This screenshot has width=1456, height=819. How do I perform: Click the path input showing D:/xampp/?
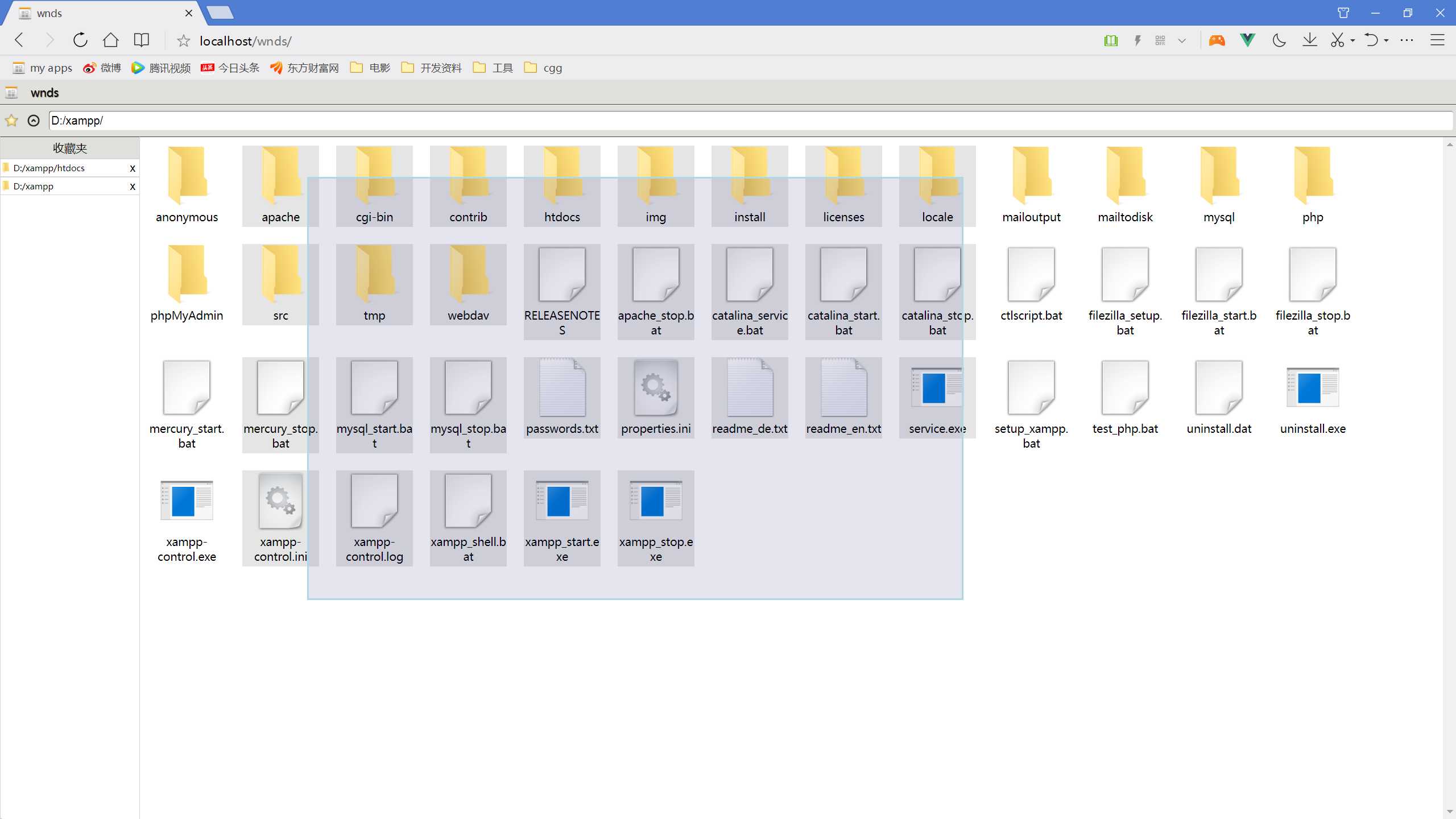click(751, 121)
